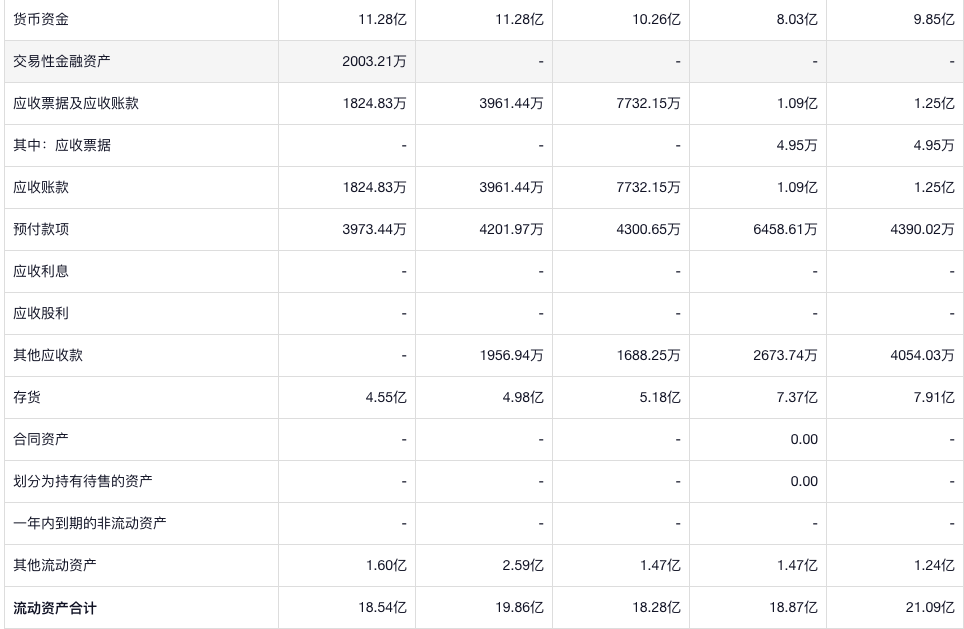
Task: Click the 货币资金 row label
Action: coord(41,19)
